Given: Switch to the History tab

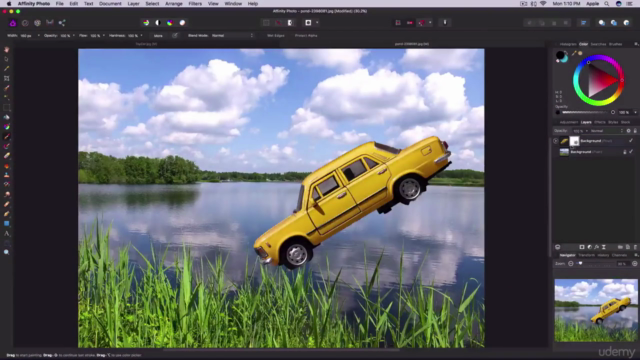Looking at the screenshot, I should click(x=603, y=255).
